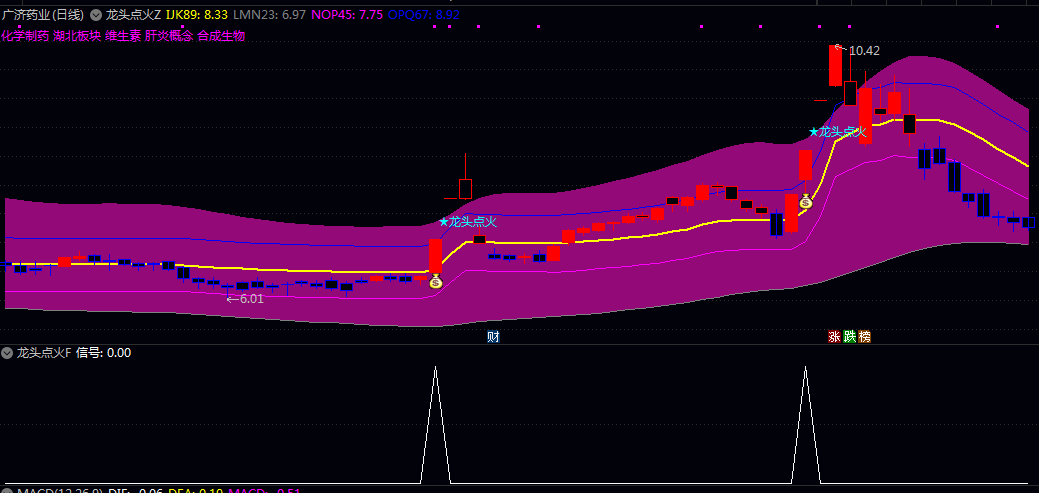
Task: Open the 肝炎概念 concept tag
Action: coord(169,36)
